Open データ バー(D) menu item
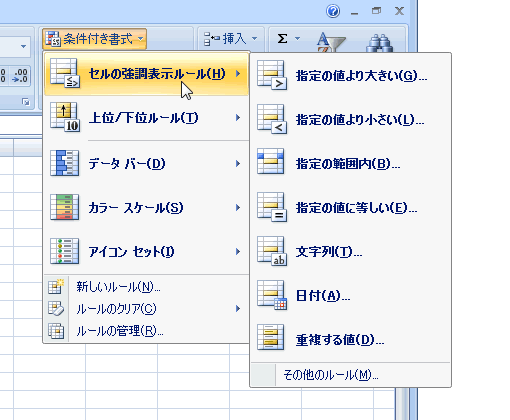The height and width of the screenshot is (420, 510). (x=146, y=164)
